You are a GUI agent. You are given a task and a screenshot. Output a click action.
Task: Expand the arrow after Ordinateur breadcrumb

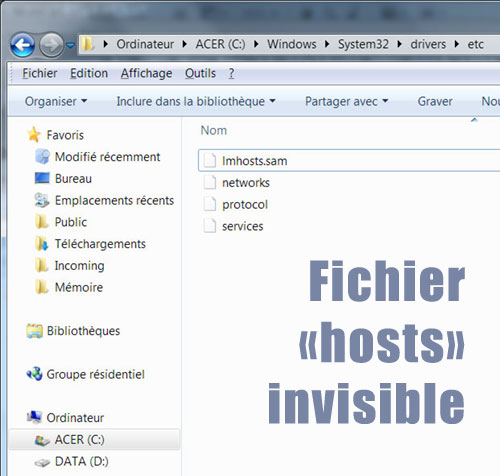pyautogui.click(x=185, y=44)
